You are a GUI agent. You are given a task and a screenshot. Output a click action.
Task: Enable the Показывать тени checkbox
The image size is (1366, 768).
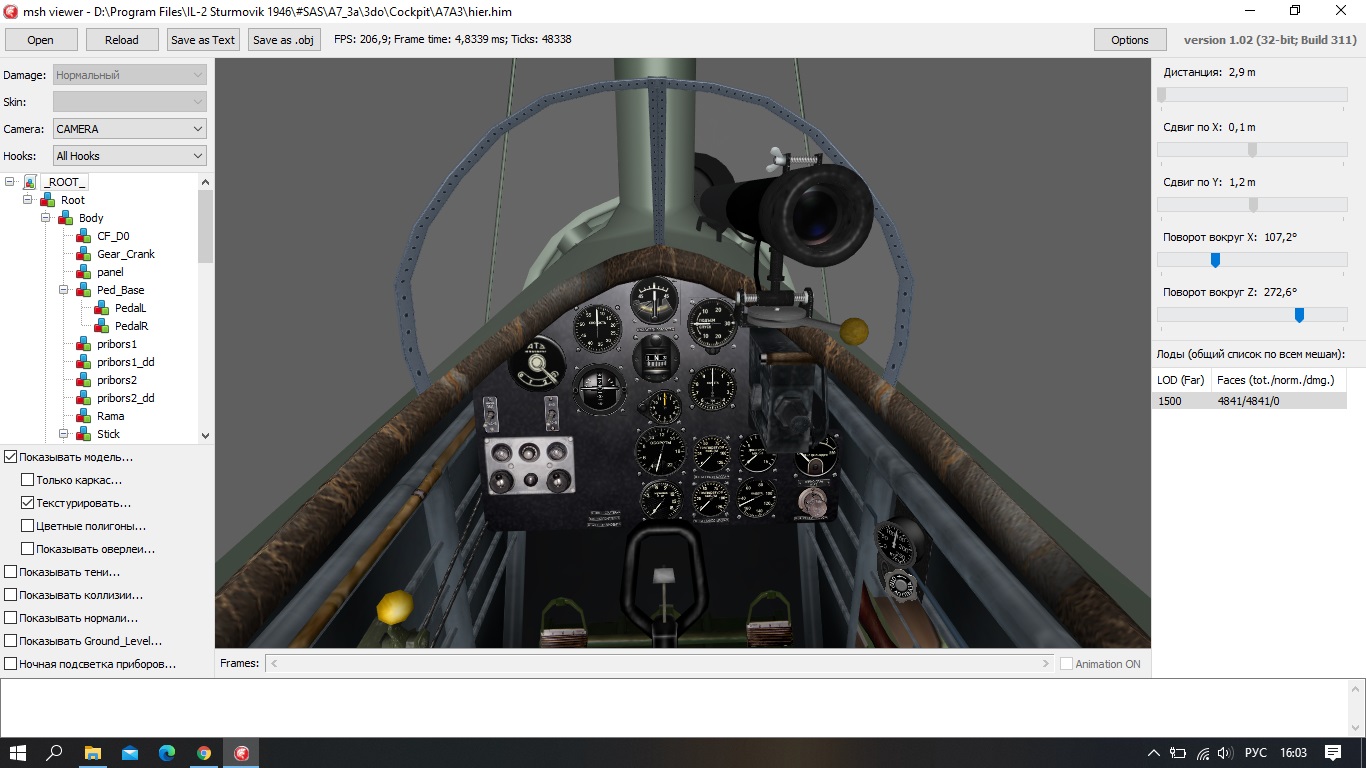point(11,572)
